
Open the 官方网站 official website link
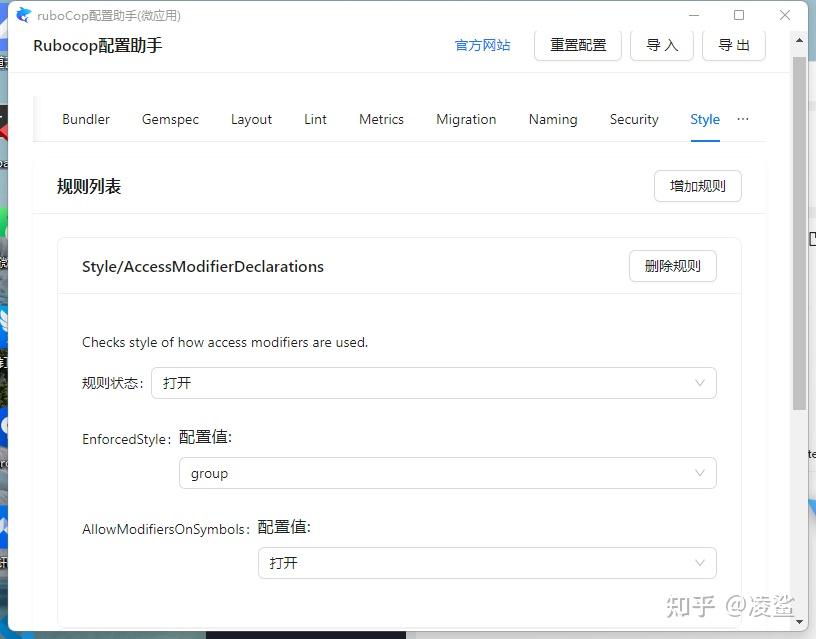[482, 45]
